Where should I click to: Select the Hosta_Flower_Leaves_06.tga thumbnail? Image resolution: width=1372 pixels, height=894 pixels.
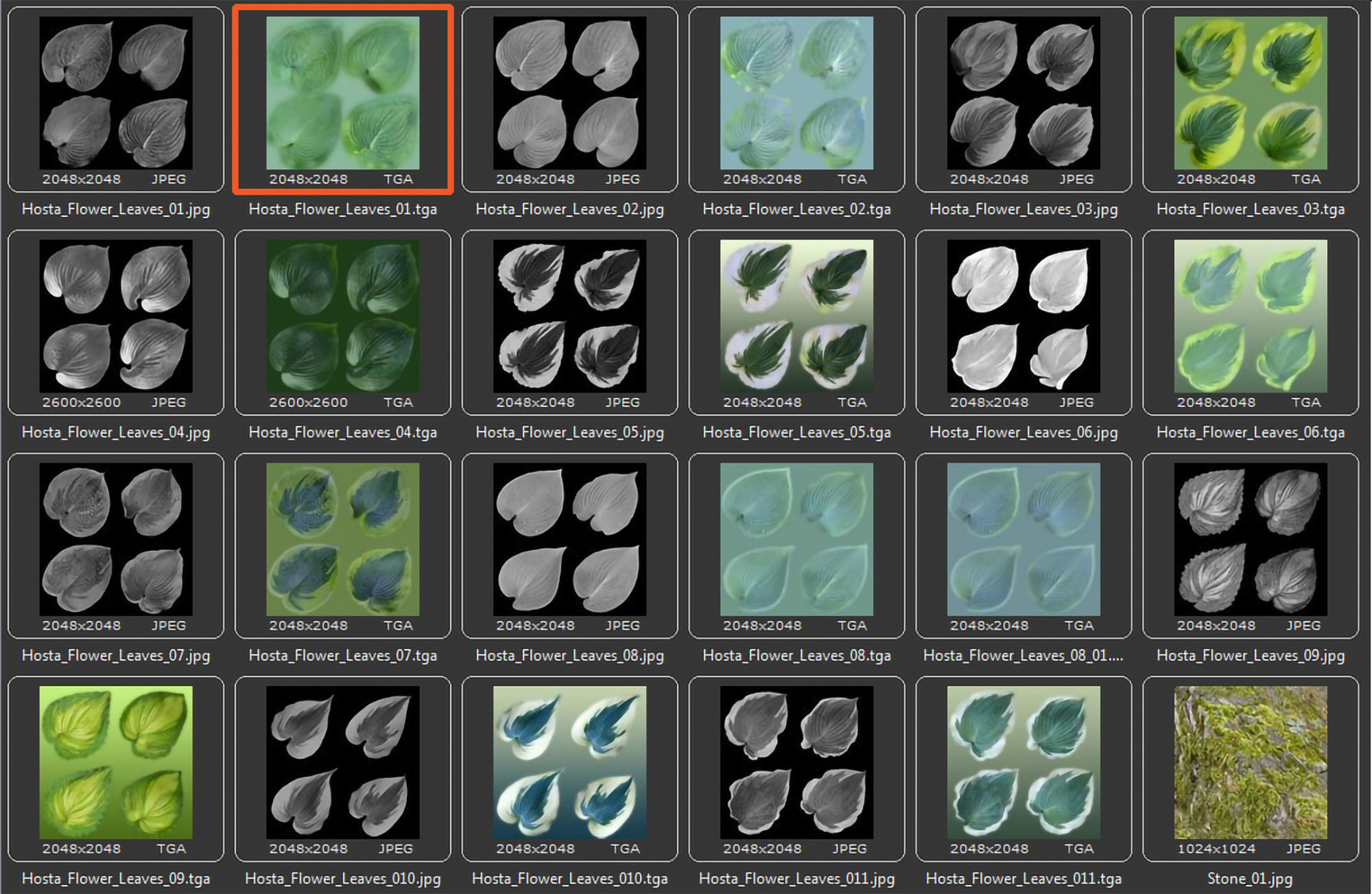click(1251, 316)
